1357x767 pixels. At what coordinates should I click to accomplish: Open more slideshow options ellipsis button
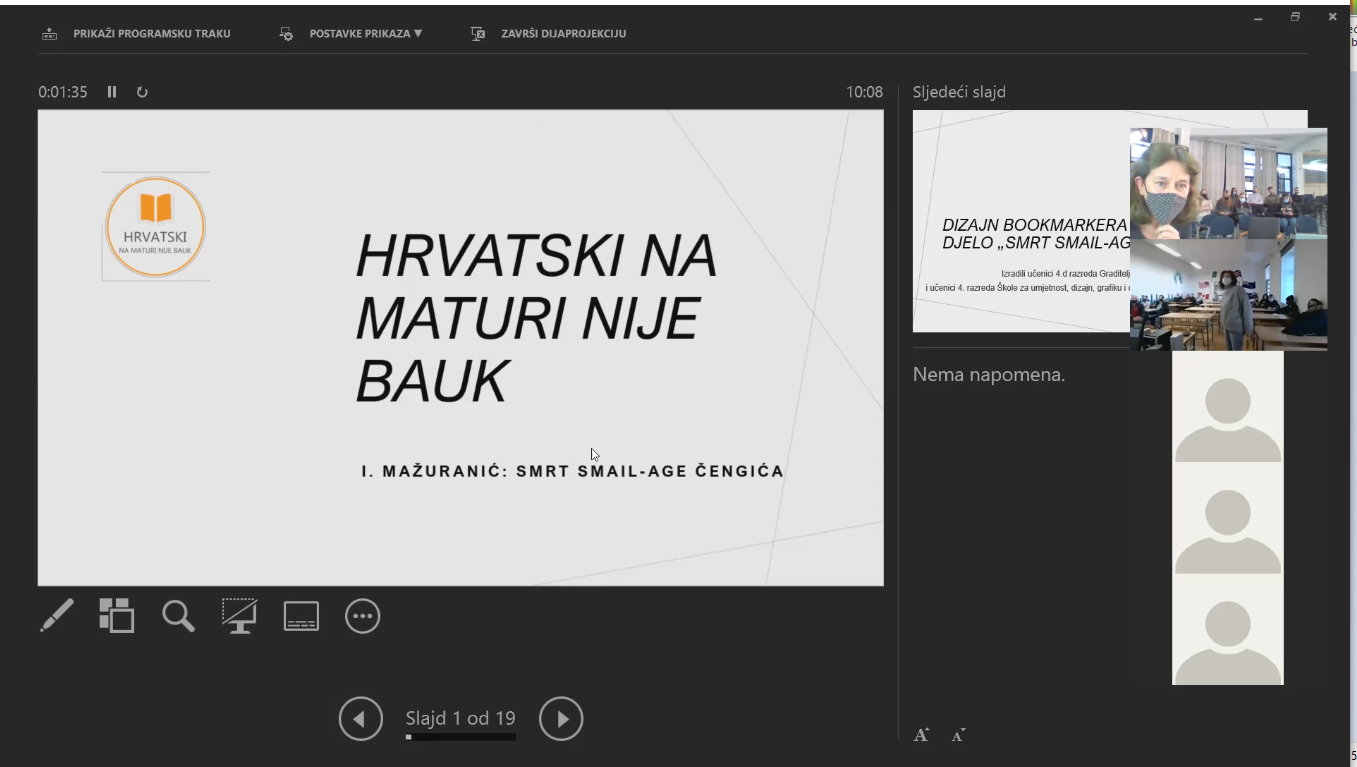point(362,616)
